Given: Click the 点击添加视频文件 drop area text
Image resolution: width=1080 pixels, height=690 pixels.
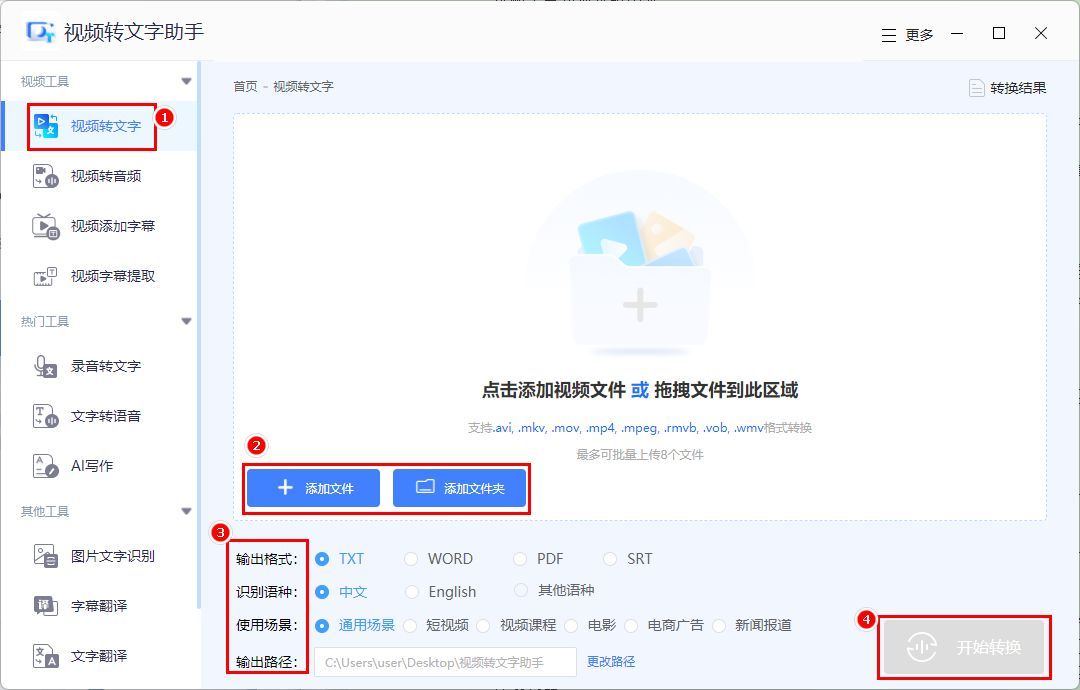Looking at the screenshot, I should [554, 390].
